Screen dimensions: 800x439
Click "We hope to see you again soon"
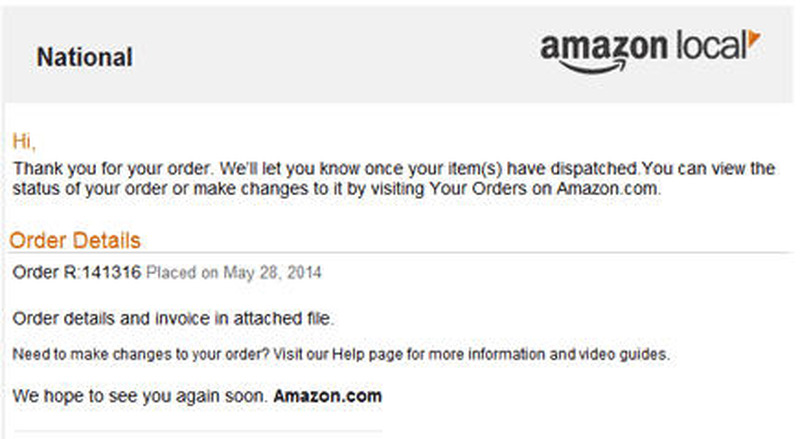pos(140,396)
